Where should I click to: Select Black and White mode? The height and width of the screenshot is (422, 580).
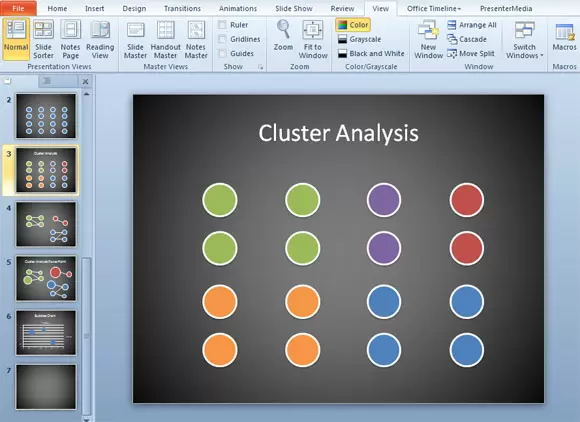371,54
